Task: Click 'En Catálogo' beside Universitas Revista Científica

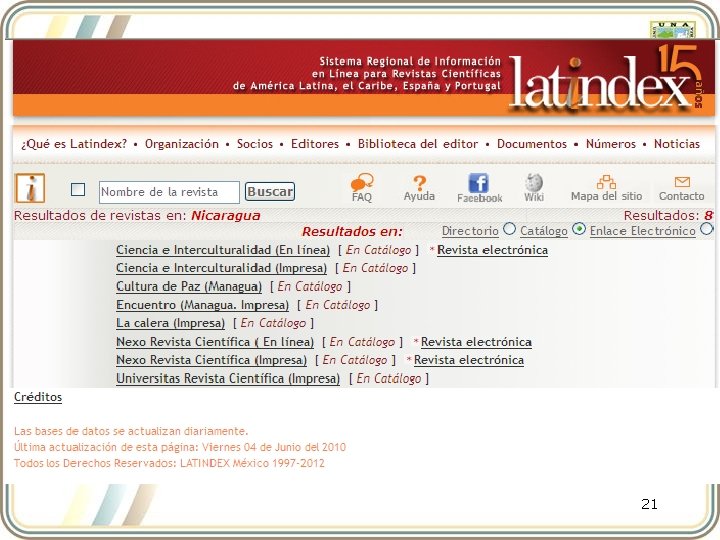Action: [x=388, y=378]
